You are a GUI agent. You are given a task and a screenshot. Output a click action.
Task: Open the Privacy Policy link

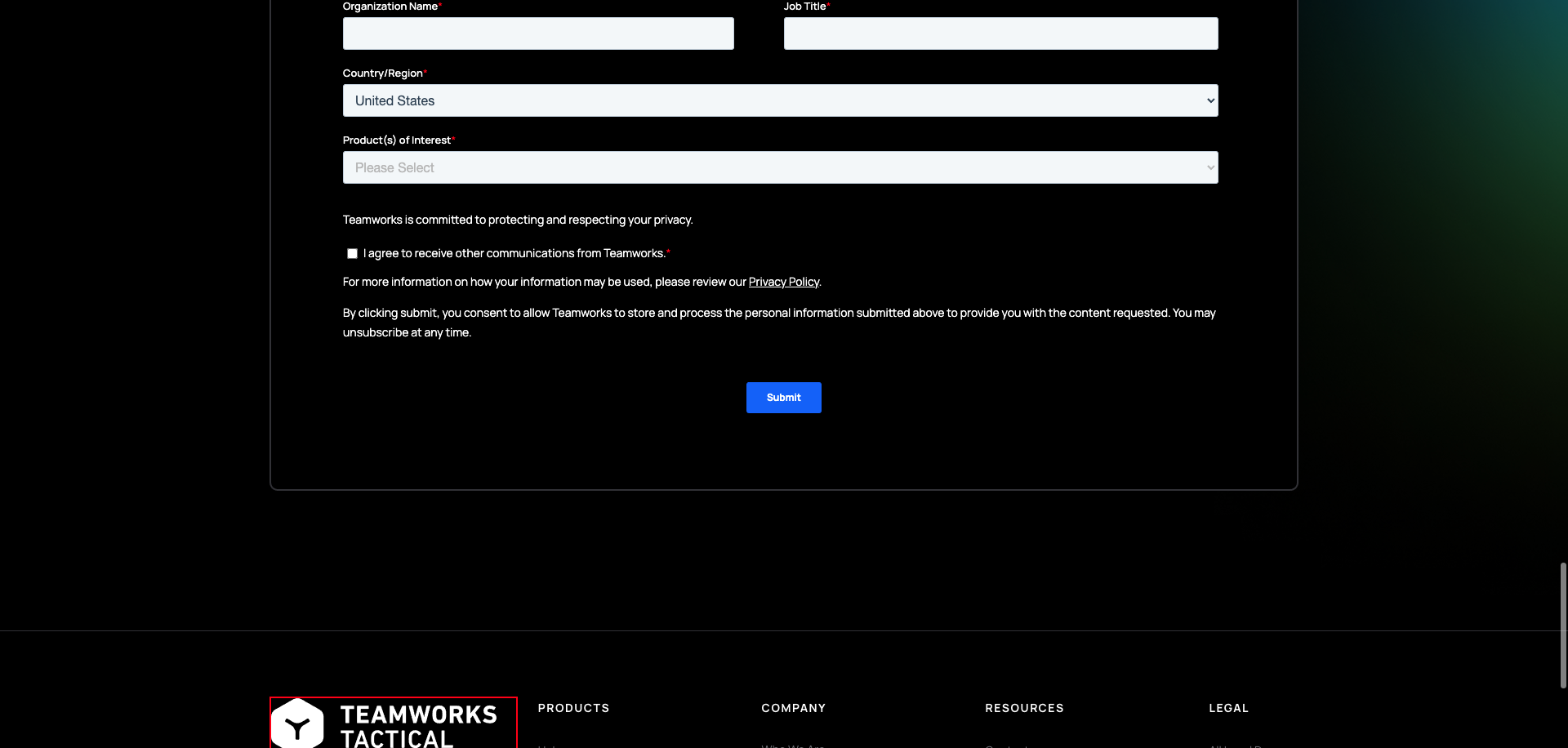(x=783, y=282)
